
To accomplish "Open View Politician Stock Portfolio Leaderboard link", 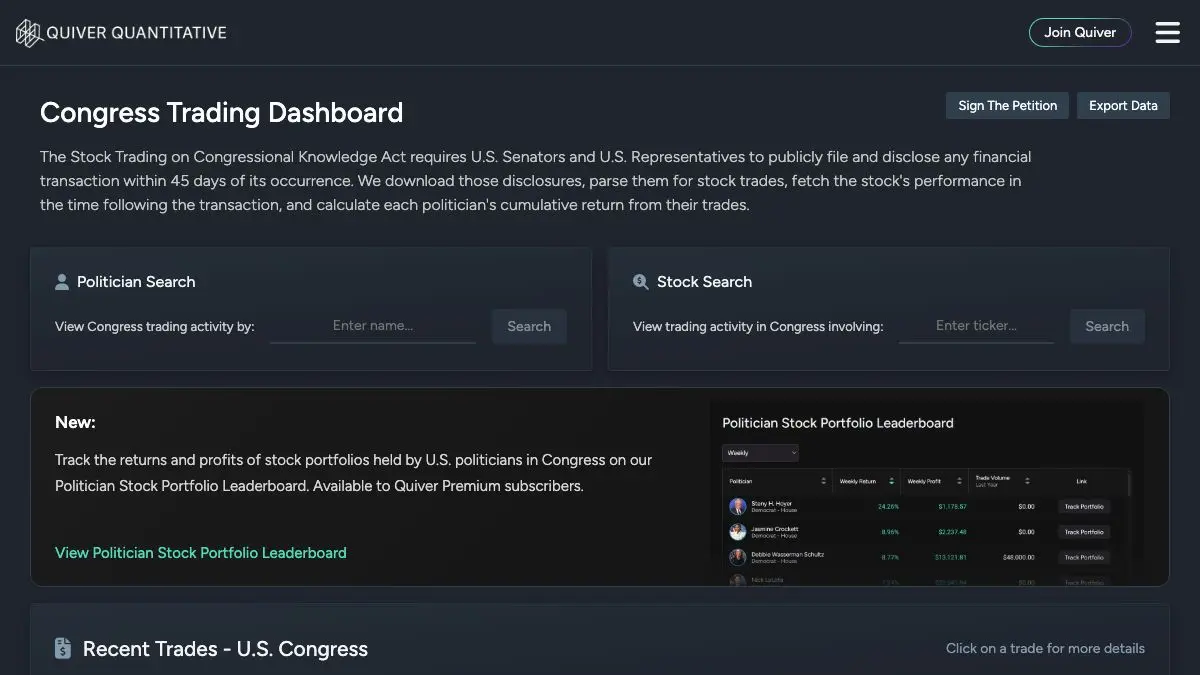I will (201, 552).
